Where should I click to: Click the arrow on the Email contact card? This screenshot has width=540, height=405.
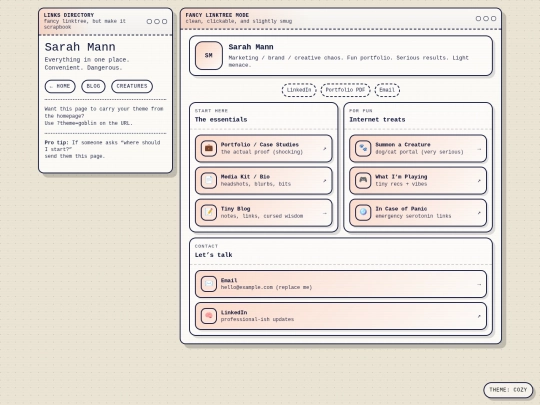[x=479, y=284]
